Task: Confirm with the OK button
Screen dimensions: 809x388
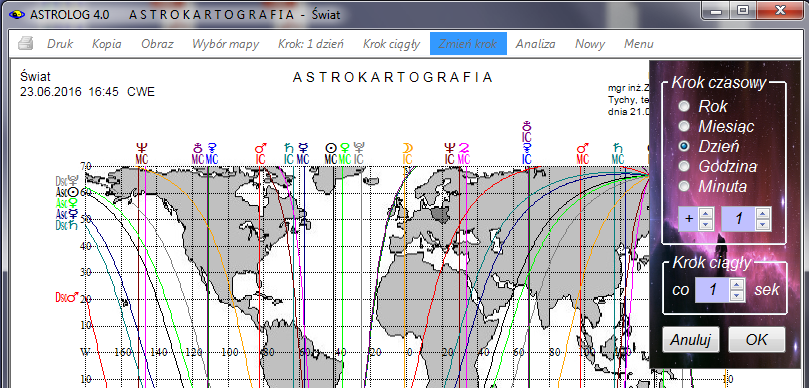Action: (756, 340)
